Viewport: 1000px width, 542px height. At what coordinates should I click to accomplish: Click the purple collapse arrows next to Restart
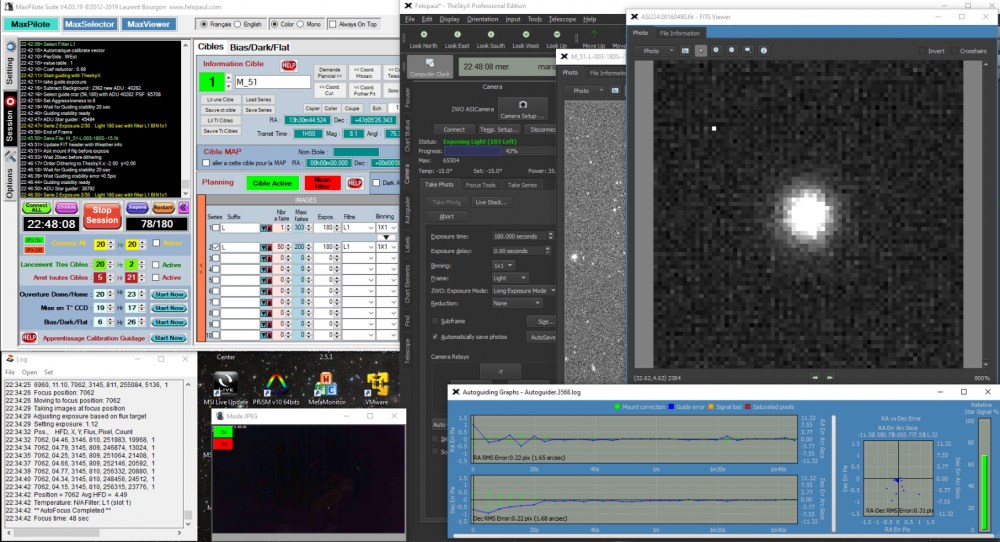pos(184,208)
